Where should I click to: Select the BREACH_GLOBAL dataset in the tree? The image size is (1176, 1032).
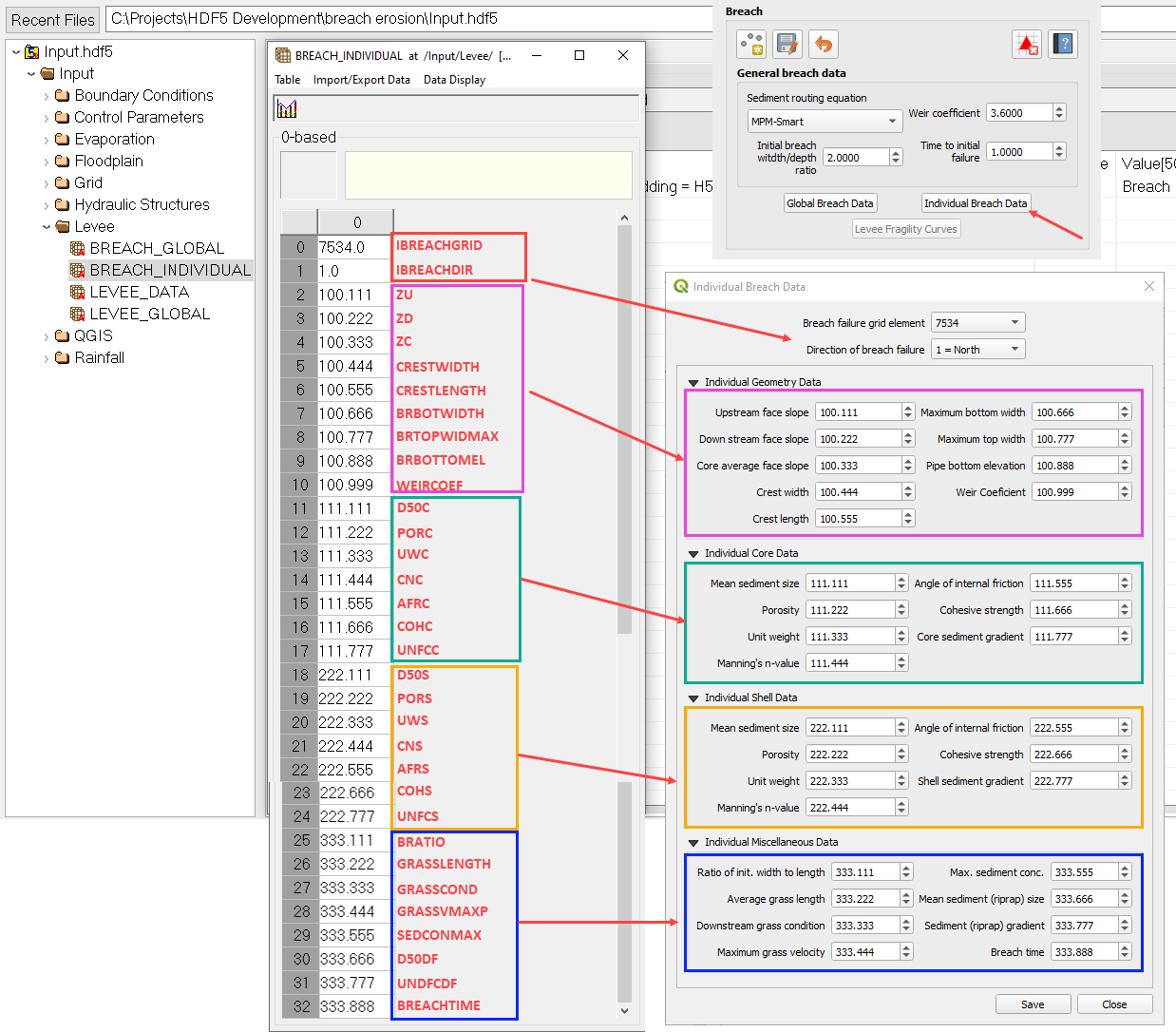click(x=157, y=248)
